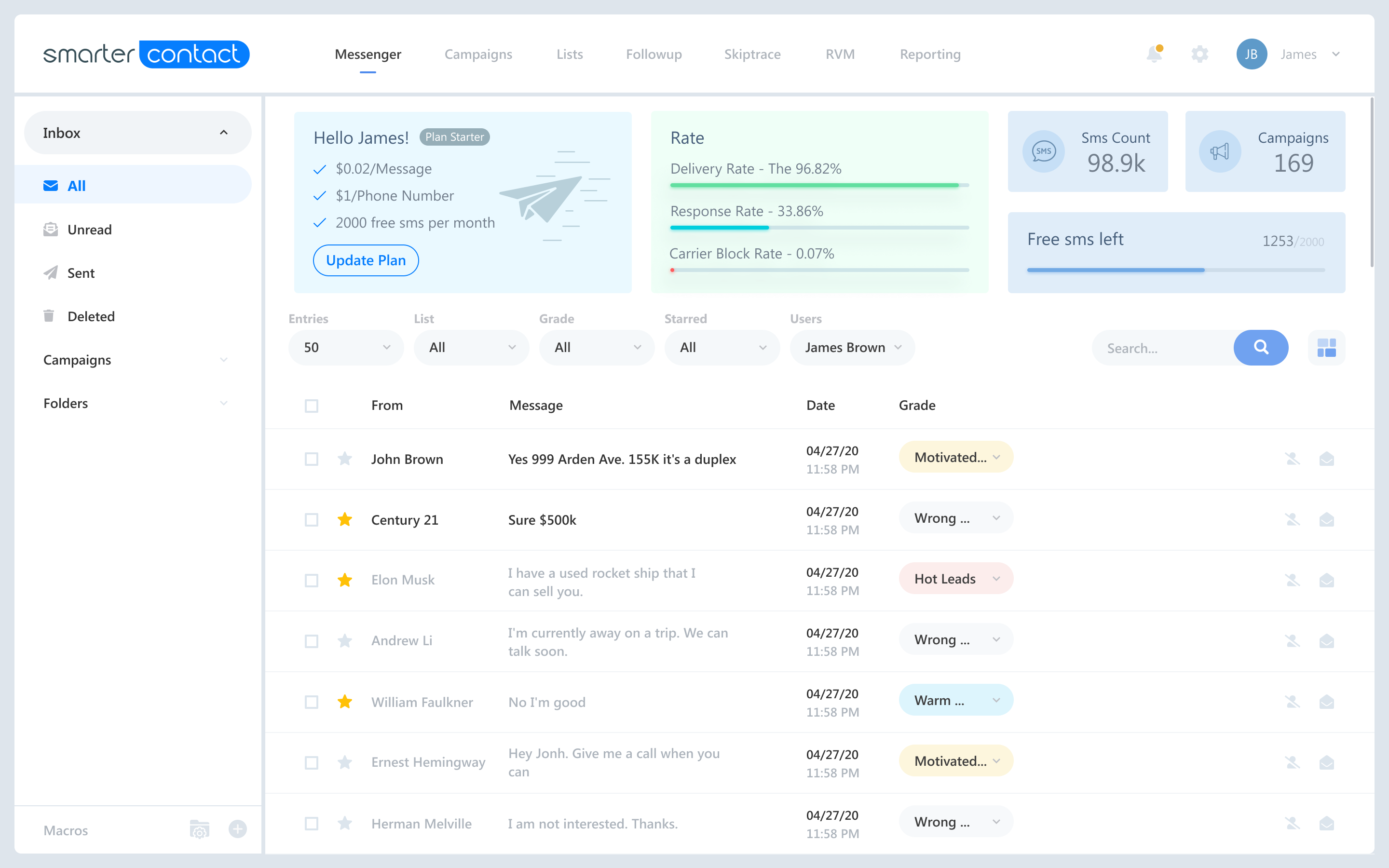Check the Century 21 row checkbox

(311, 519)
